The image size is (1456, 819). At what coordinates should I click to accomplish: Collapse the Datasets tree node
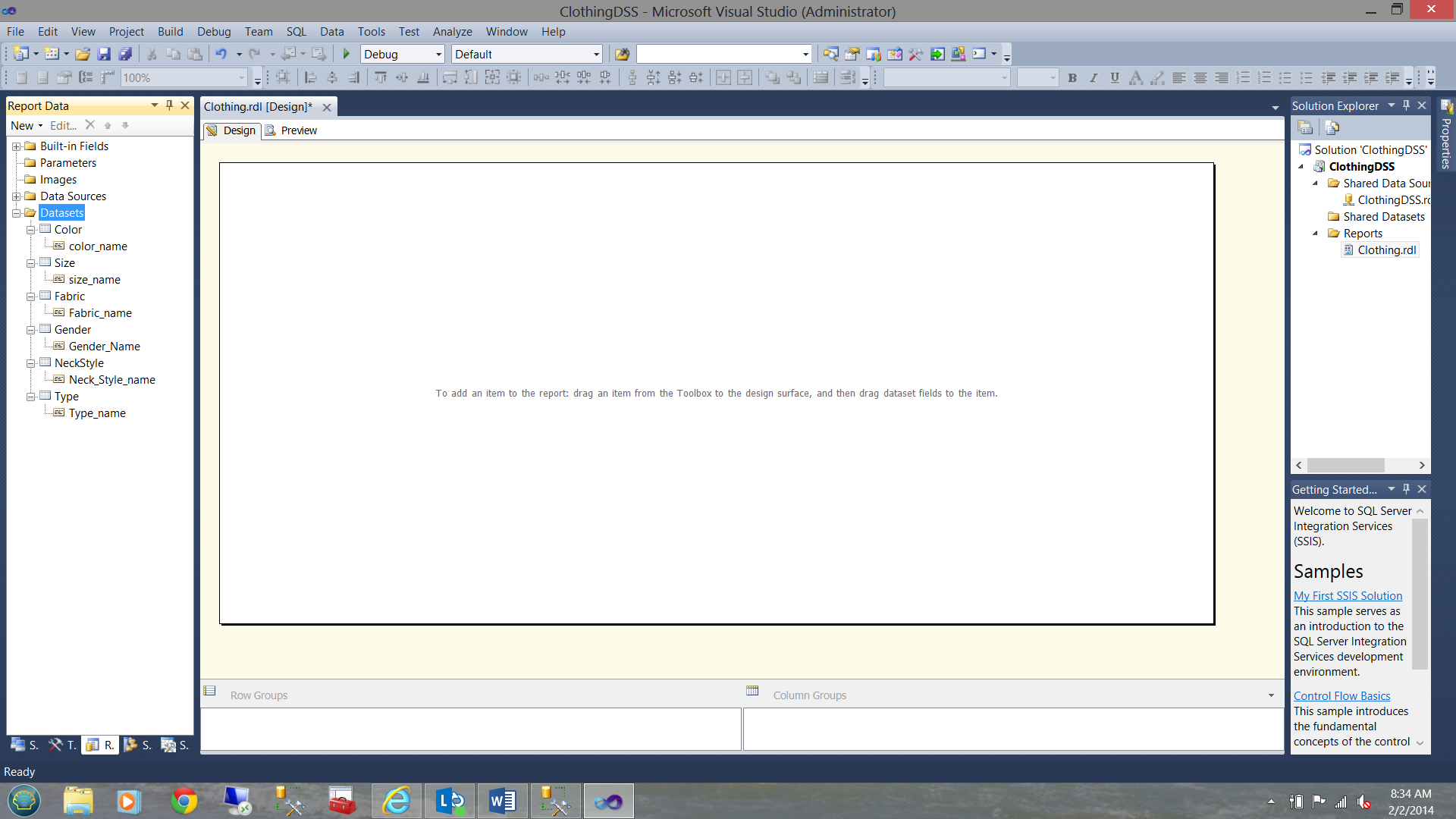(x=16, y=213)
